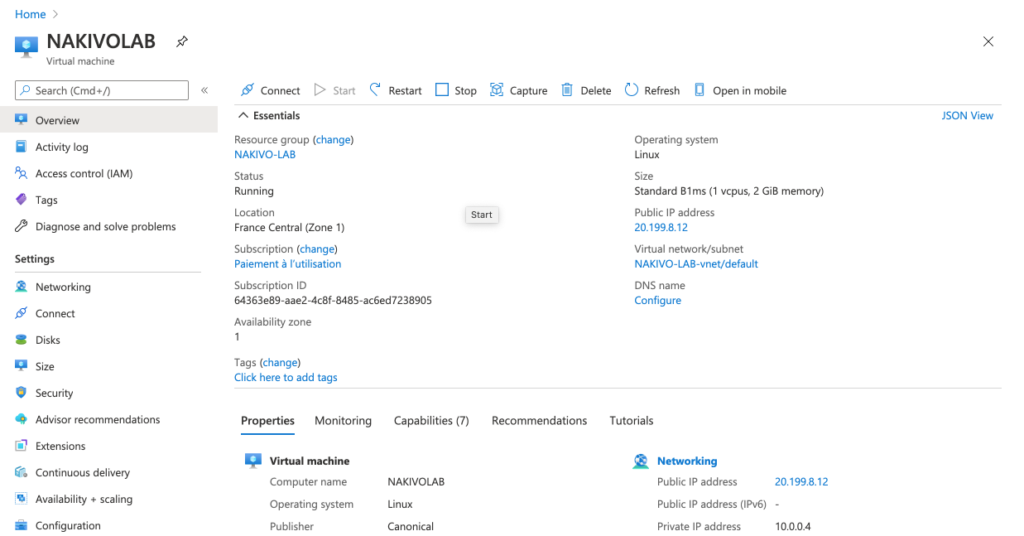Collapse the sidebar with double chevron
The width and height of the screenshot is (1024, 536).
tap(204, 90)
